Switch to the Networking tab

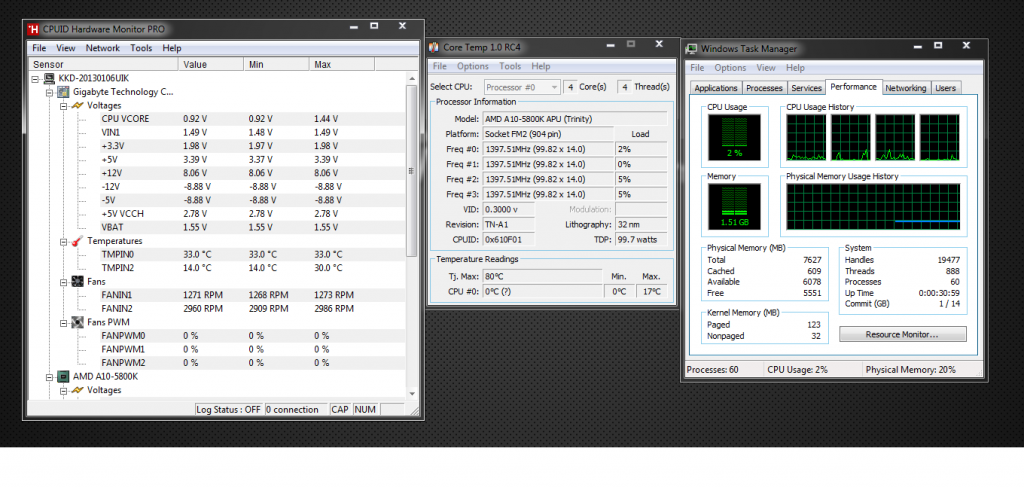click(x=905, y=88)
